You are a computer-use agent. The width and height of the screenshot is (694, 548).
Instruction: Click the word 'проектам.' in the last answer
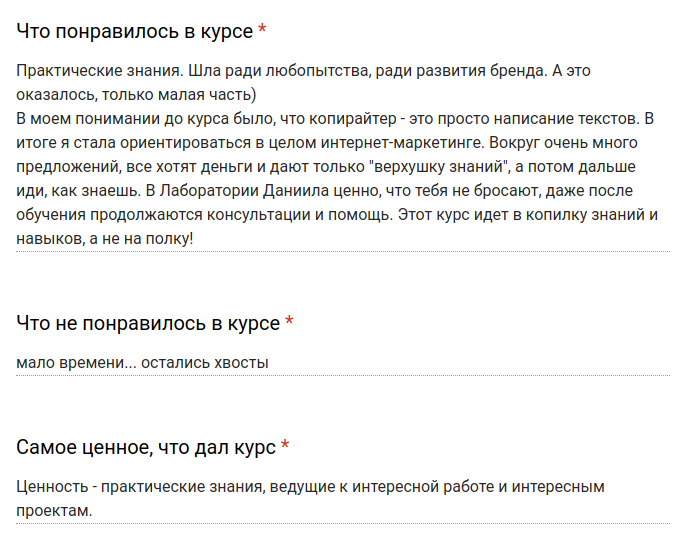coord(54,511)
